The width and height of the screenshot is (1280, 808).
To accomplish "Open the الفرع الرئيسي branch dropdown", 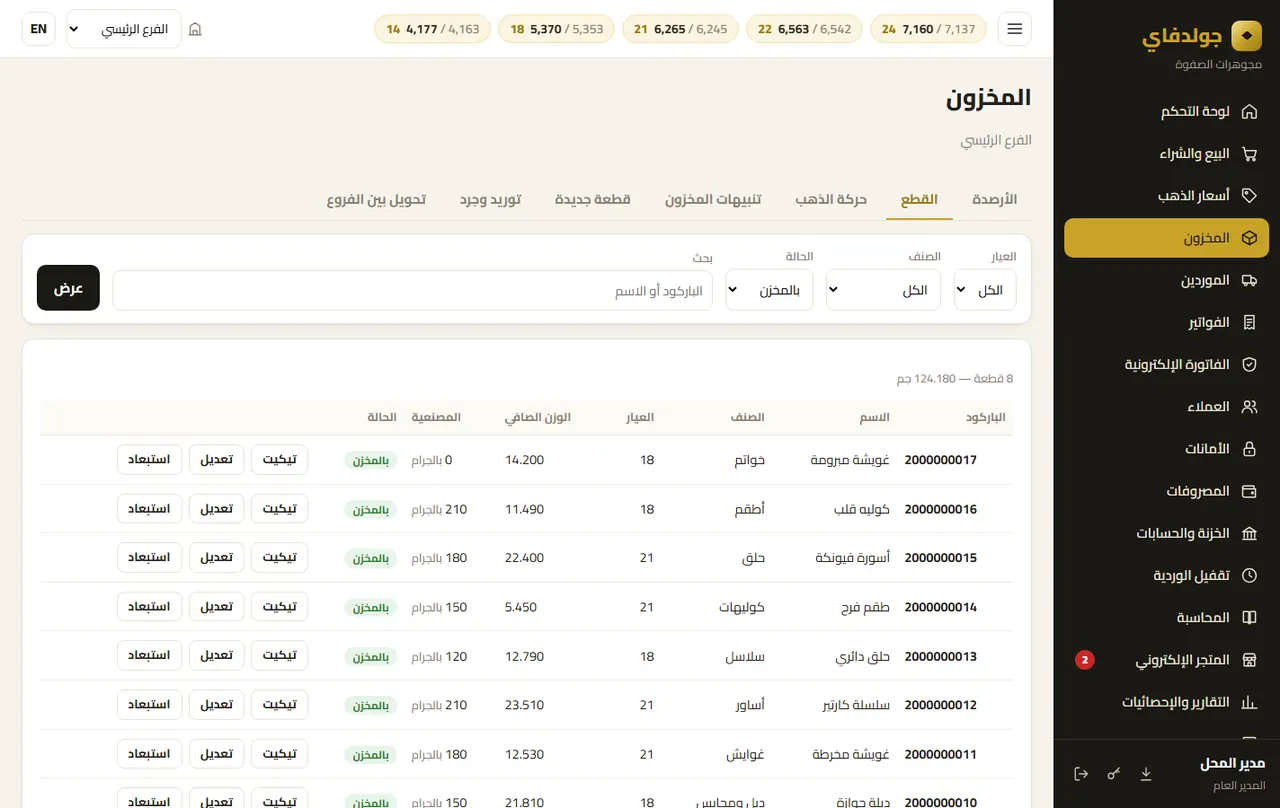I will pos(123,29).
